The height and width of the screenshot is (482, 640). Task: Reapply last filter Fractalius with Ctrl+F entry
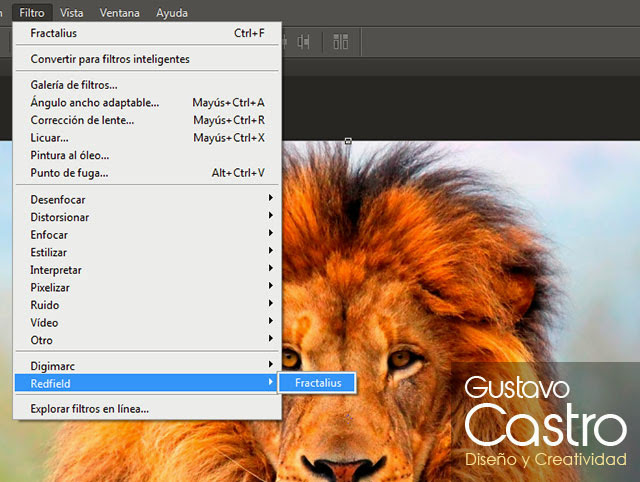147,33
